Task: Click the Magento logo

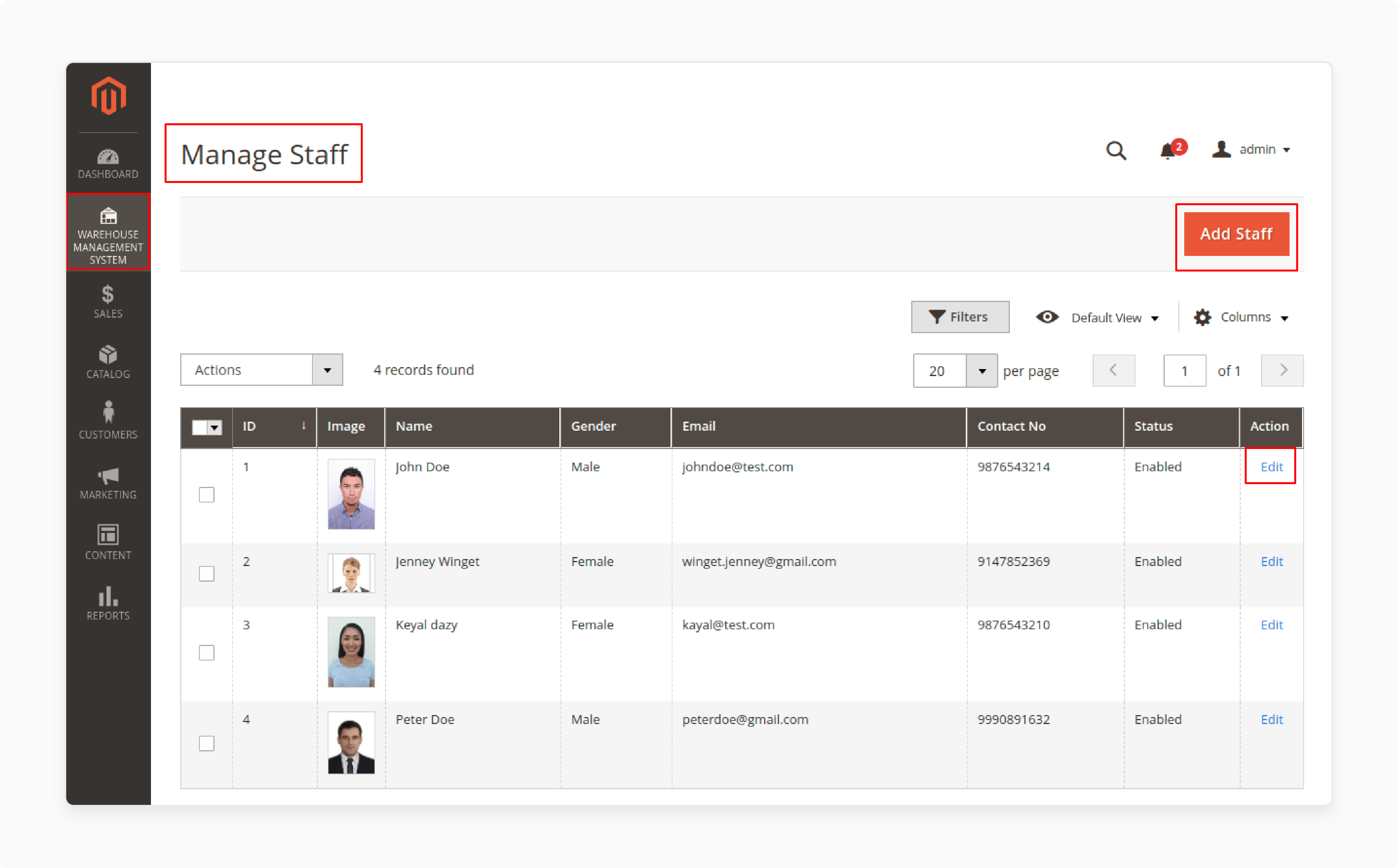Action: point(108,95)
